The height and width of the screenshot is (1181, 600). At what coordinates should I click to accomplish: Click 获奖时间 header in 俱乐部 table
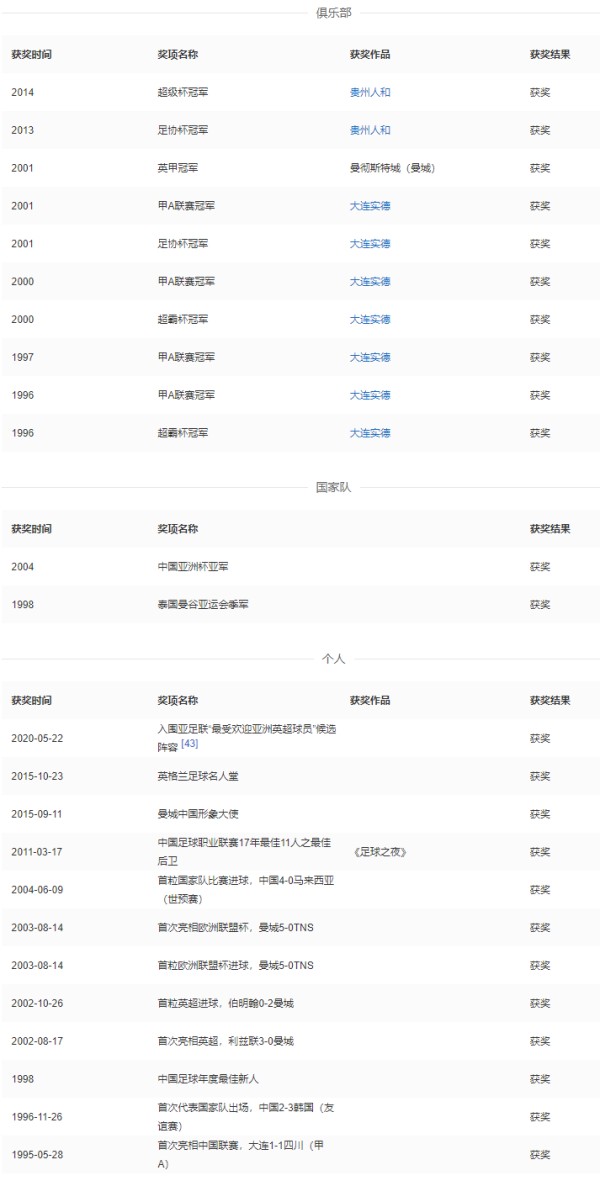coord(32,55)
